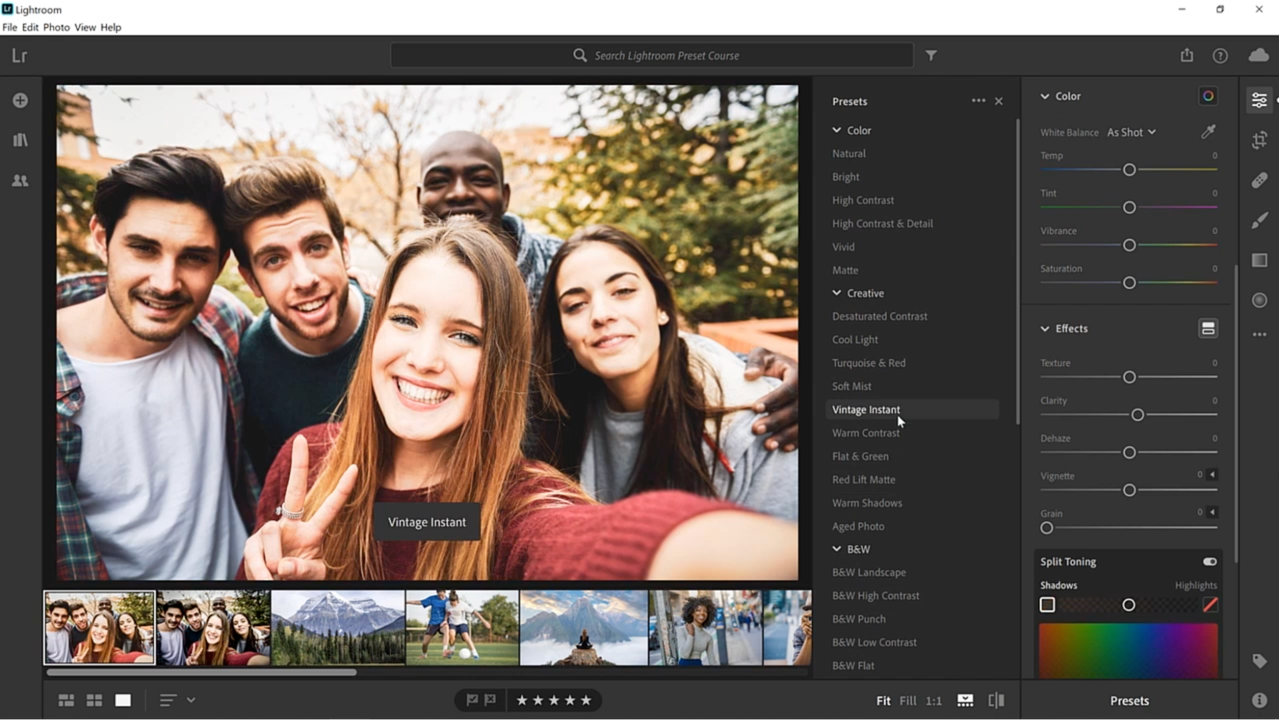Toggle the White Balance eyedropper

[x=1208, y=131]
